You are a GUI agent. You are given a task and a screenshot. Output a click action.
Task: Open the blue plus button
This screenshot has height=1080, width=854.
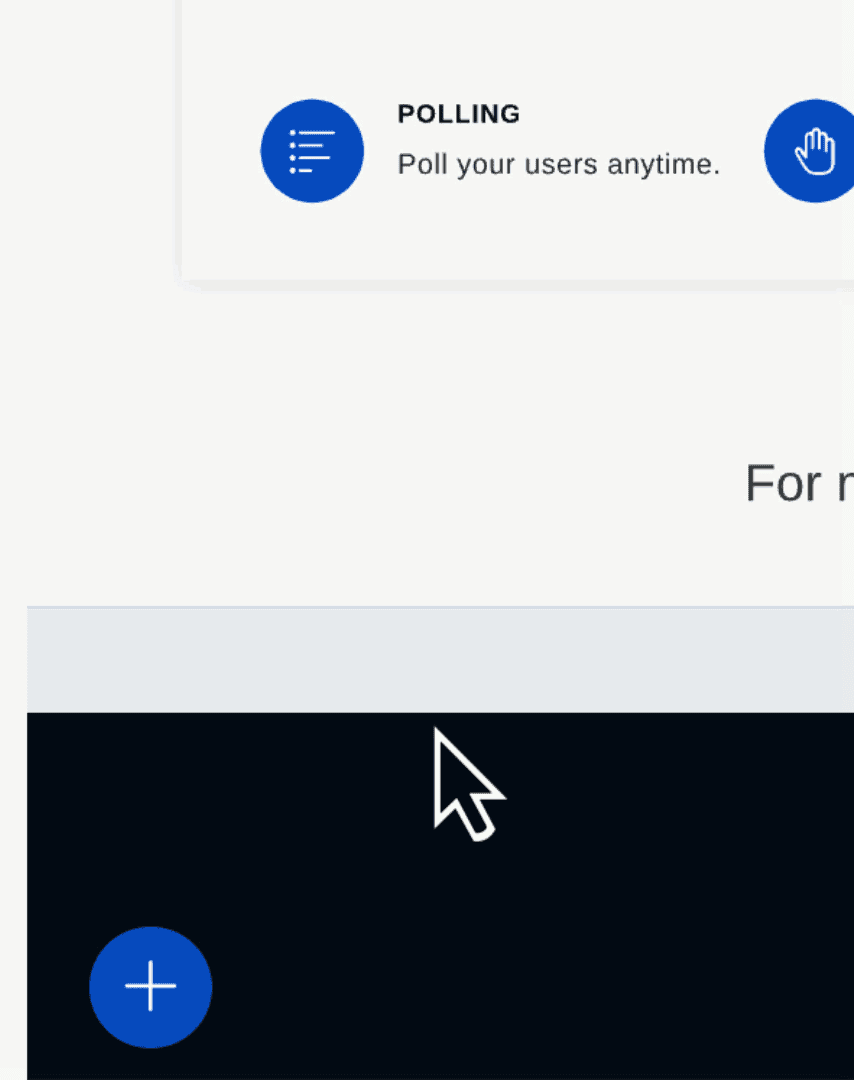pos(151,987)
